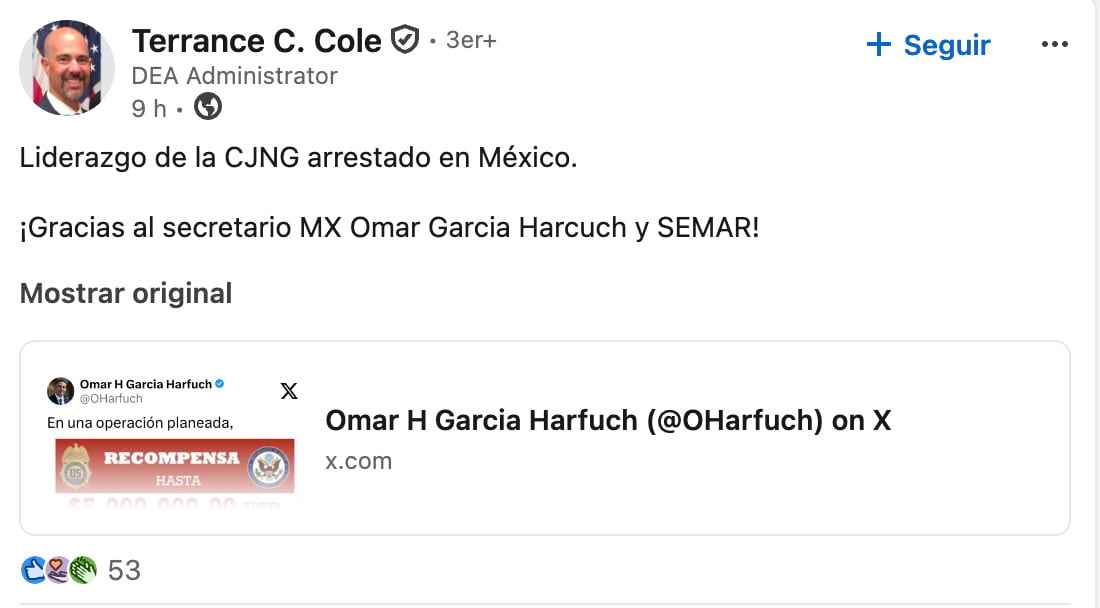Viewport: 1100px width, 608px height.
Task: Click the globe public-visibility icon
Action: (x=208, y=106)
